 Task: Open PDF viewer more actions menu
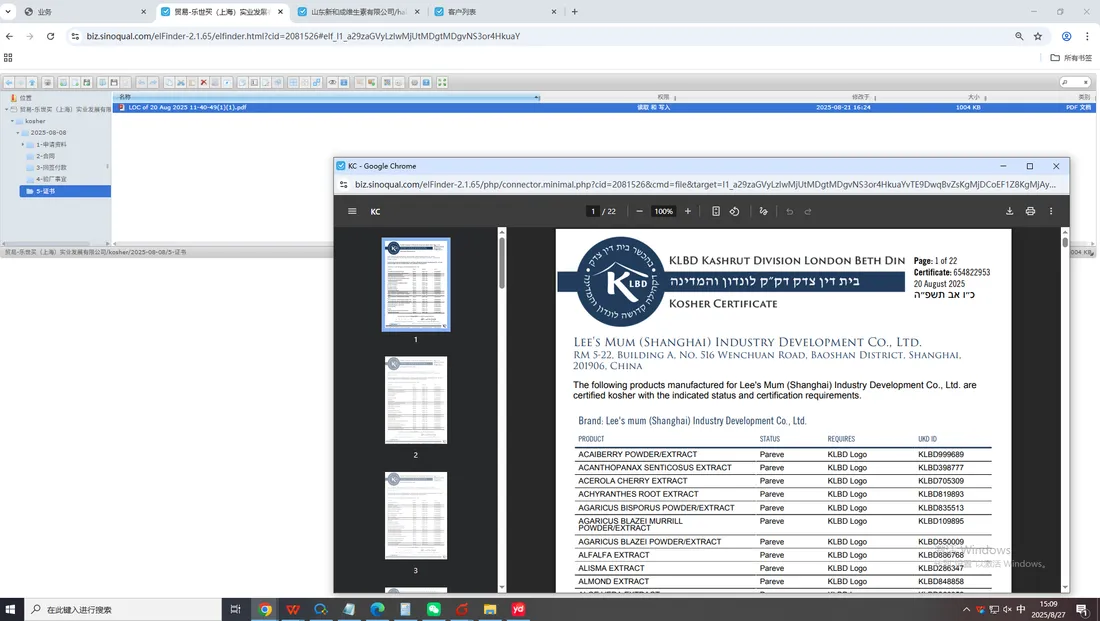click(1051, 211)
